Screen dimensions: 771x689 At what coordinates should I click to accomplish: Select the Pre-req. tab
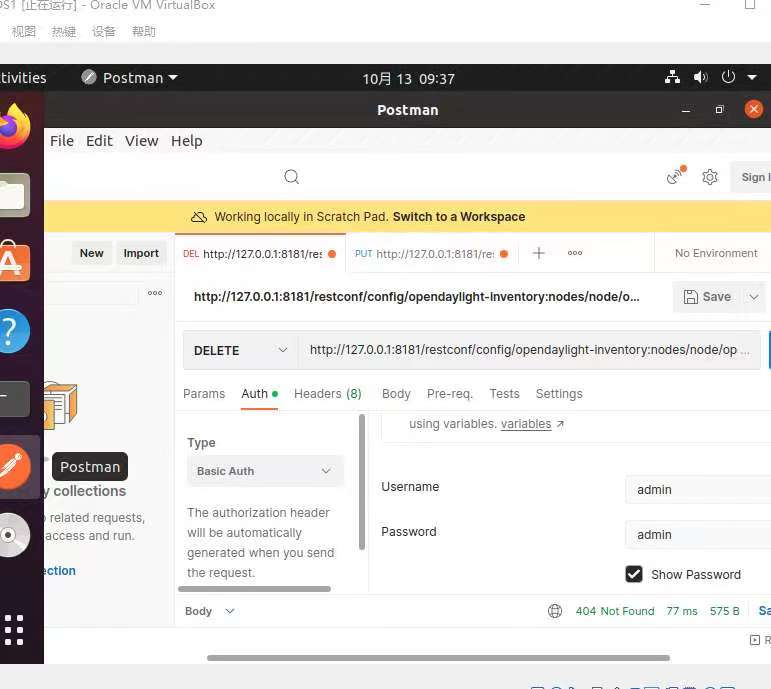point(450,393)
